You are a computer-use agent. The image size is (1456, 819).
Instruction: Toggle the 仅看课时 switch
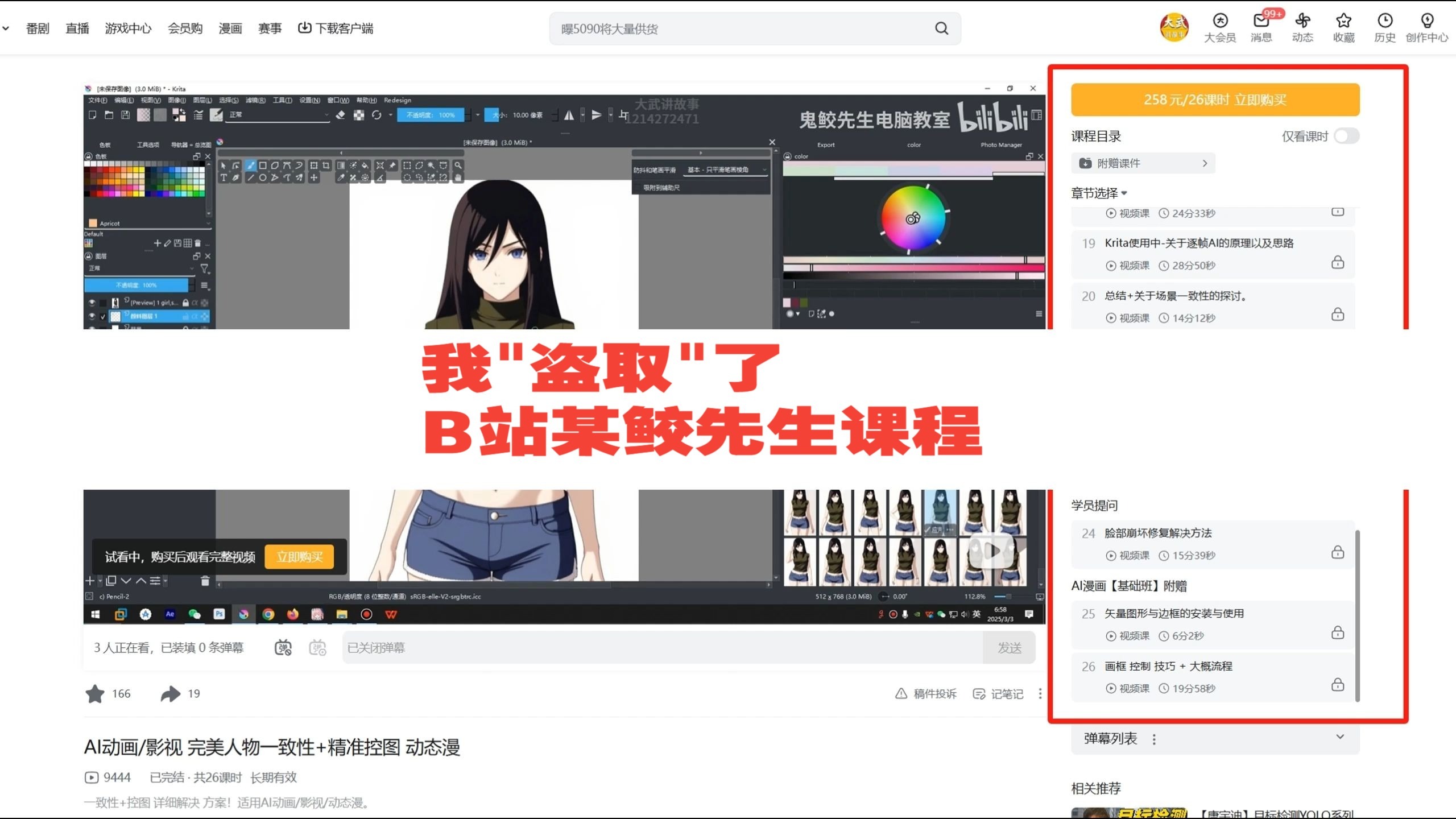coord(1346,136)
